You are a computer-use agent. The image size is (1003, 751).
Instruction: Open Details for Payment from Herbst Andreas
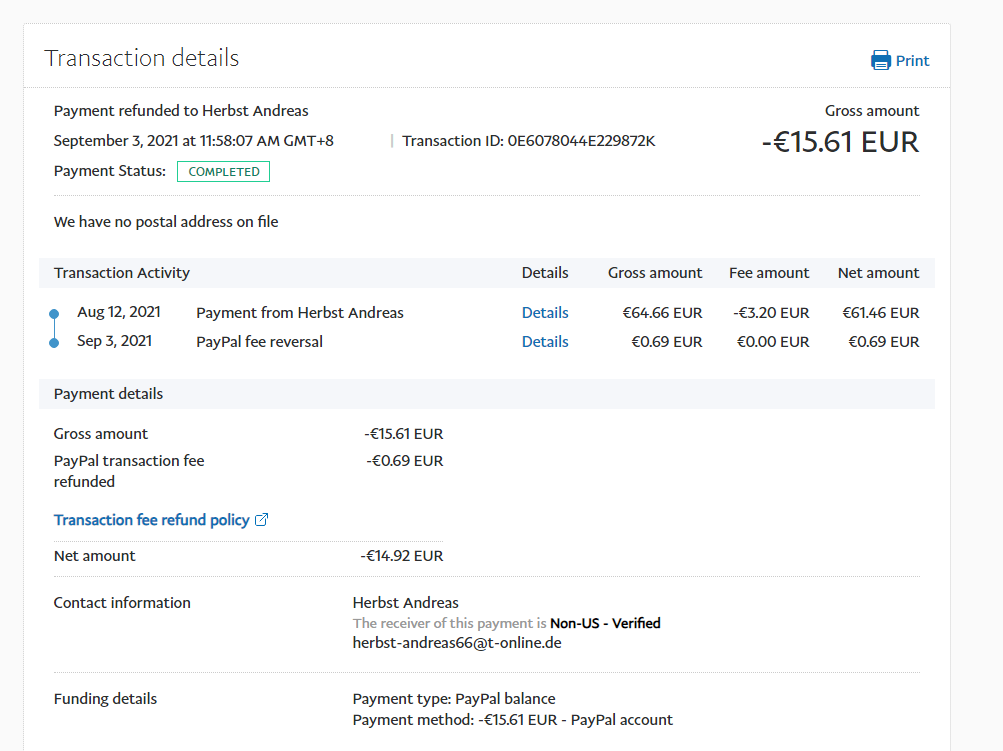[545, 313]
